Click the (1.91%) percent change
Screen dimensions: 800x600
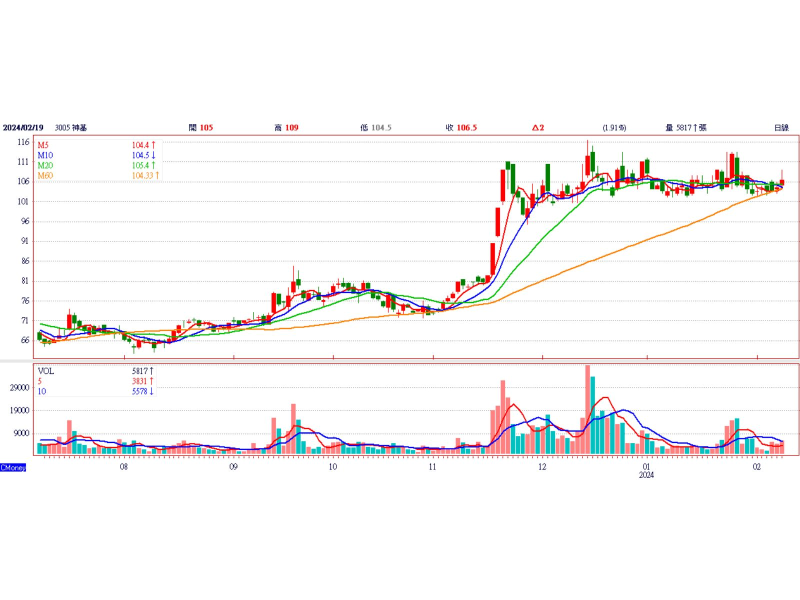tap(614, 128)
